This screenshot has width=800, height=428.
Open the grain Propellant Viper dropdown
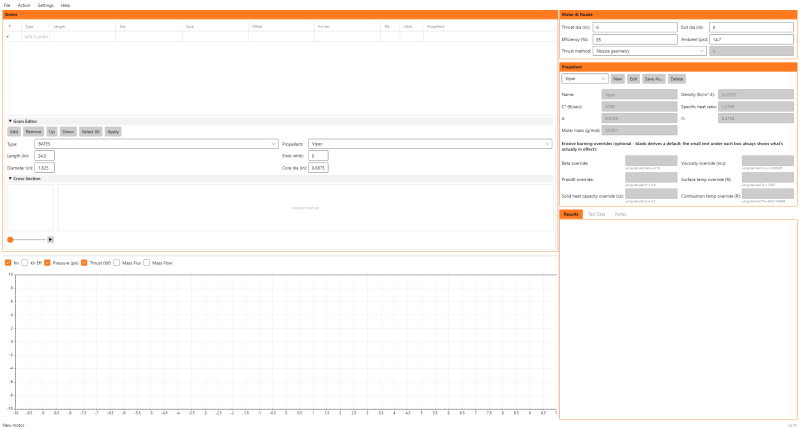(x=430, y=144)
